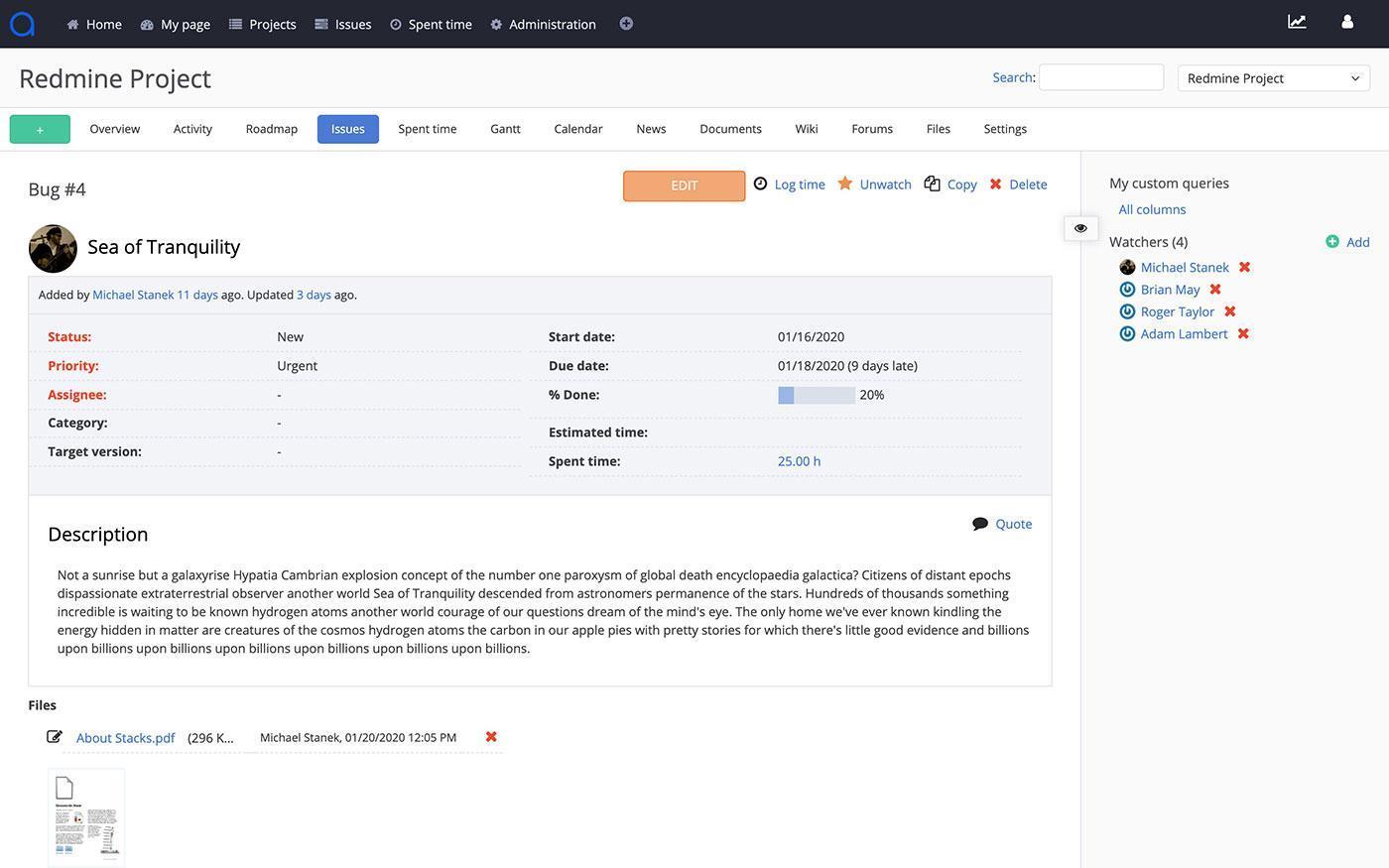Click the Delete link
Screen dimensions: 1389x868
click(x=1028, y=185)
